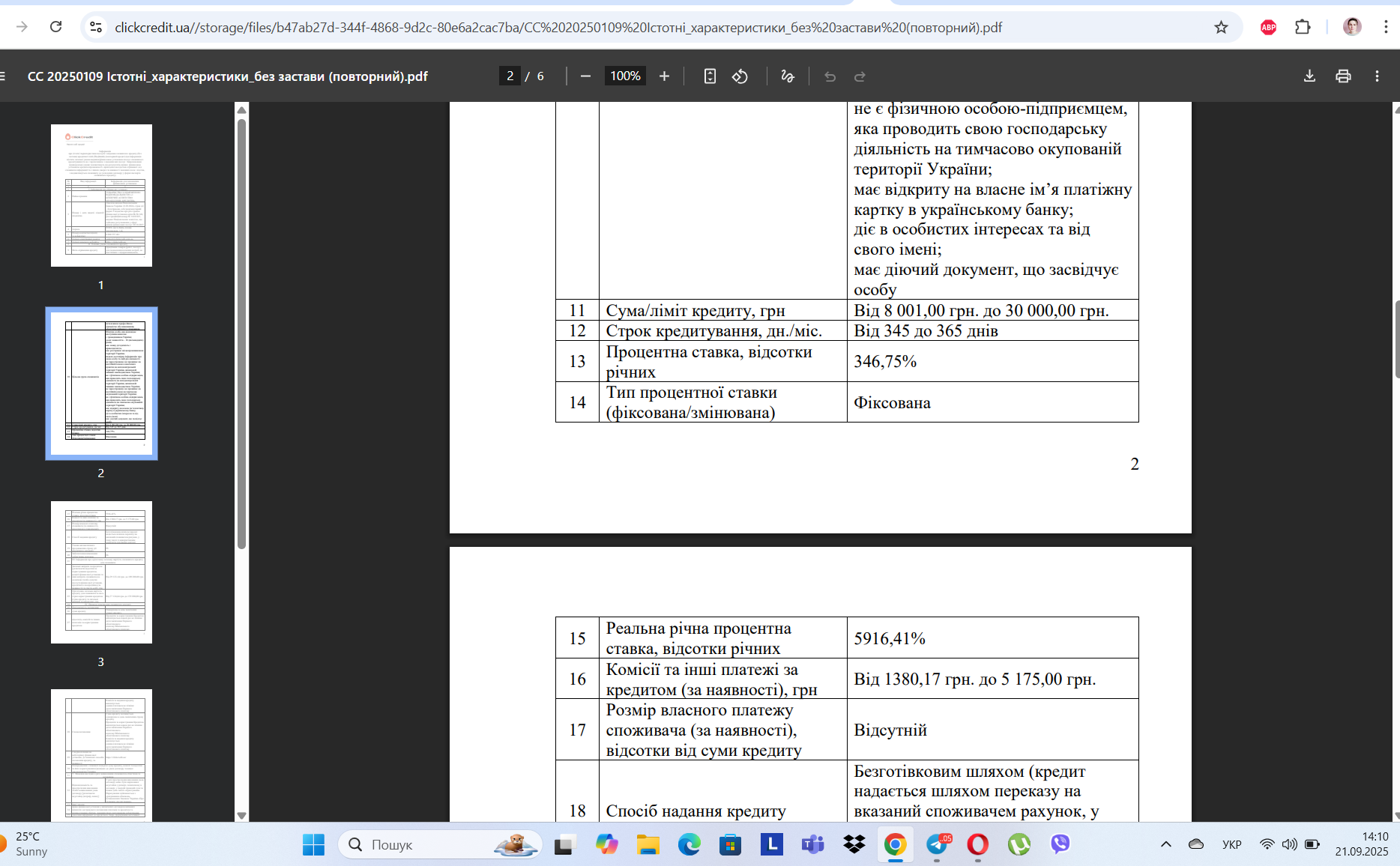Image resolution: width=1400 pixels, height=866 pixels.
Task: Click the Відсутній cell in row 17
Action: click(992, 730)
